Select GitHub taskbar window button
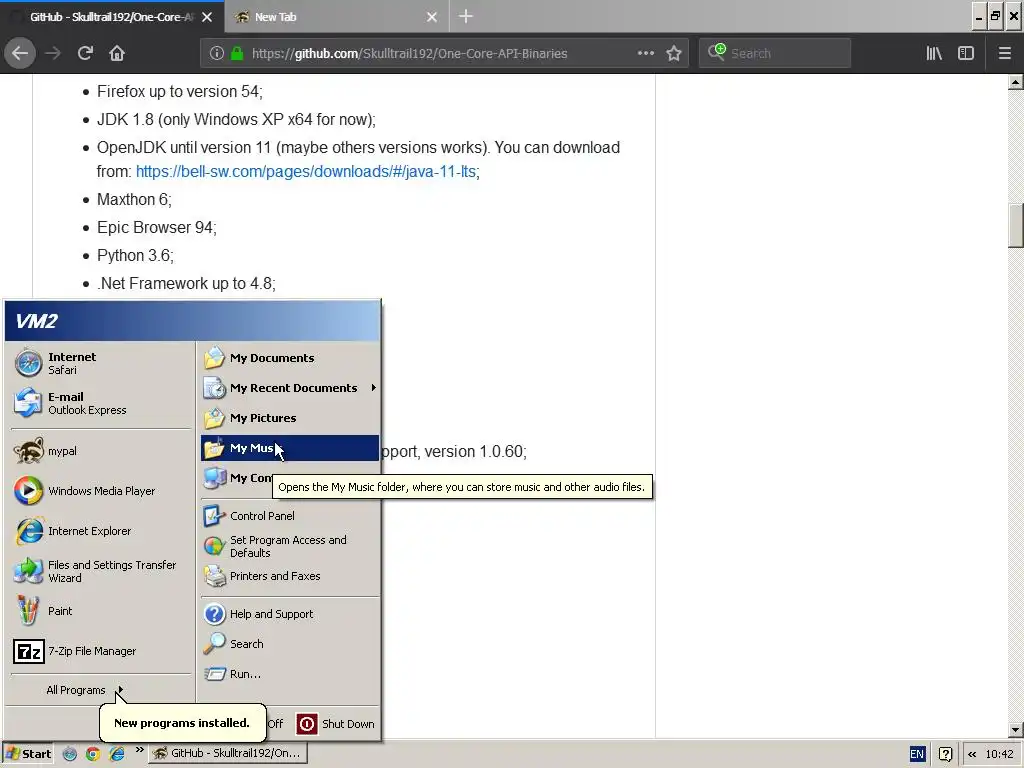The height and width of the screenshot is (768, 1024). point(228,754)
